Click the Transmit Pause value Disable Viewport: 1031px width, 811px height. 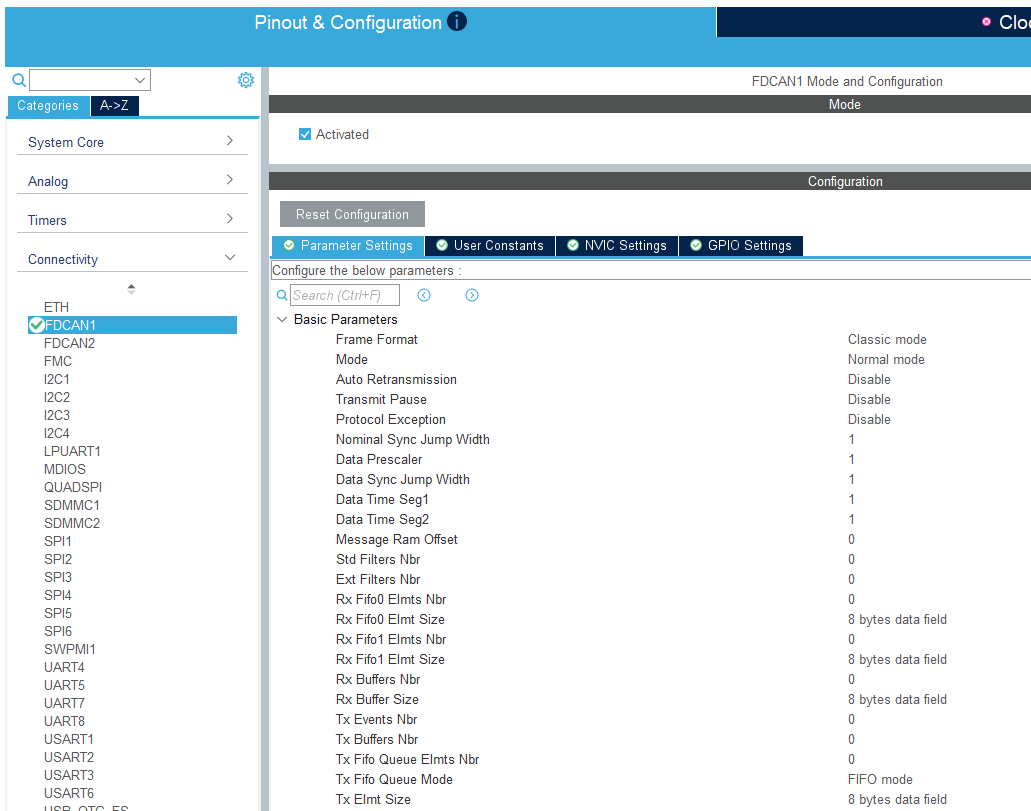click(x=869, y=400)
